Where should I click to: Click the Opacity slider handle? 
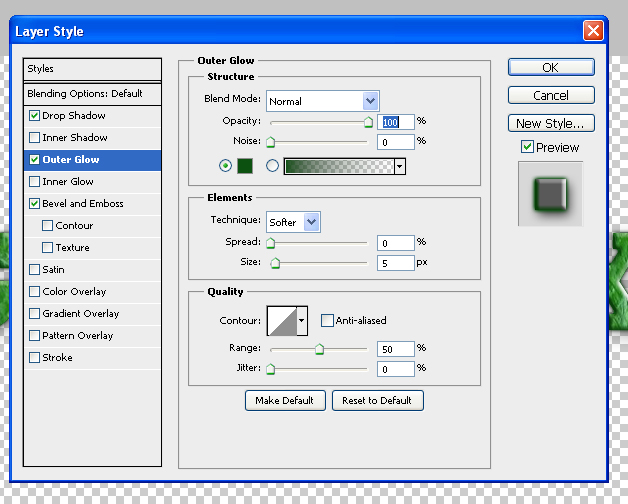click(368, 123)
